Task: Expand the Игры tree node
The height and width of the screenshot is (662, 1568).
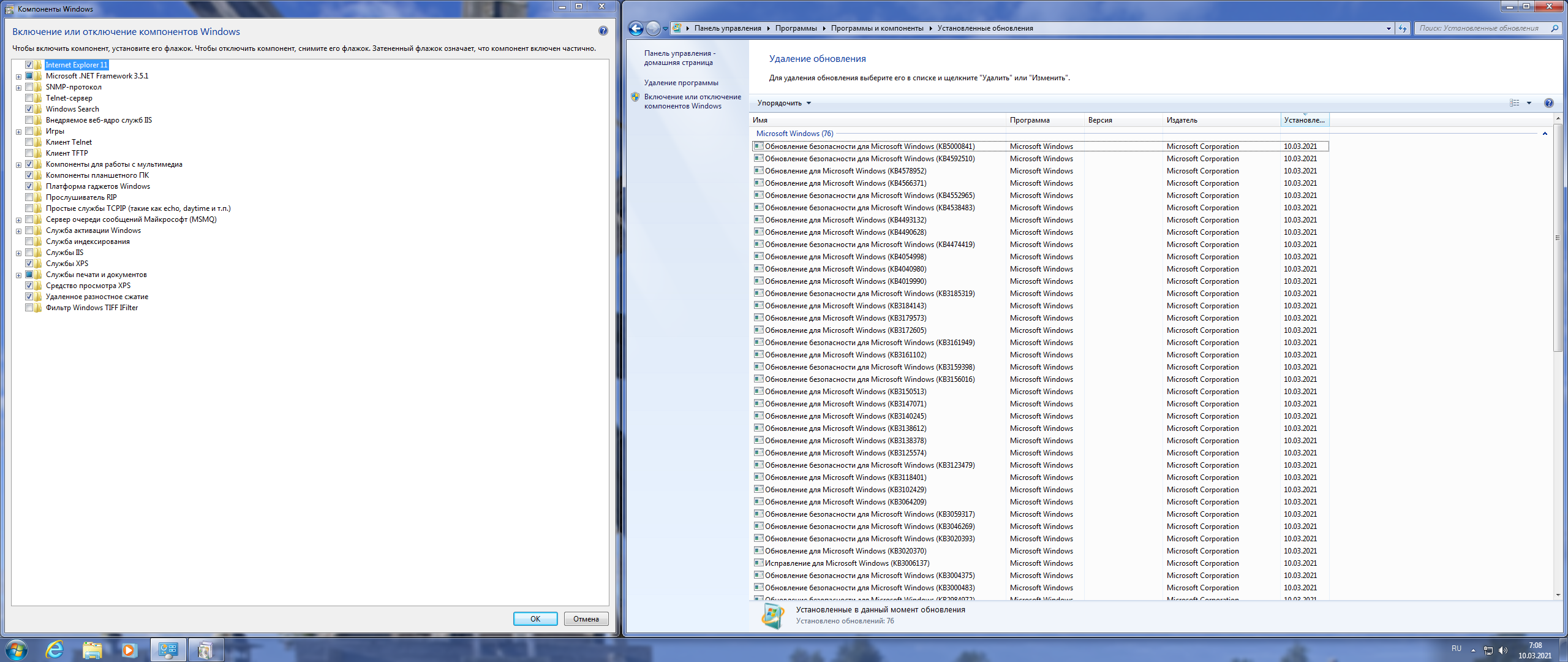Action: point(19,132)
